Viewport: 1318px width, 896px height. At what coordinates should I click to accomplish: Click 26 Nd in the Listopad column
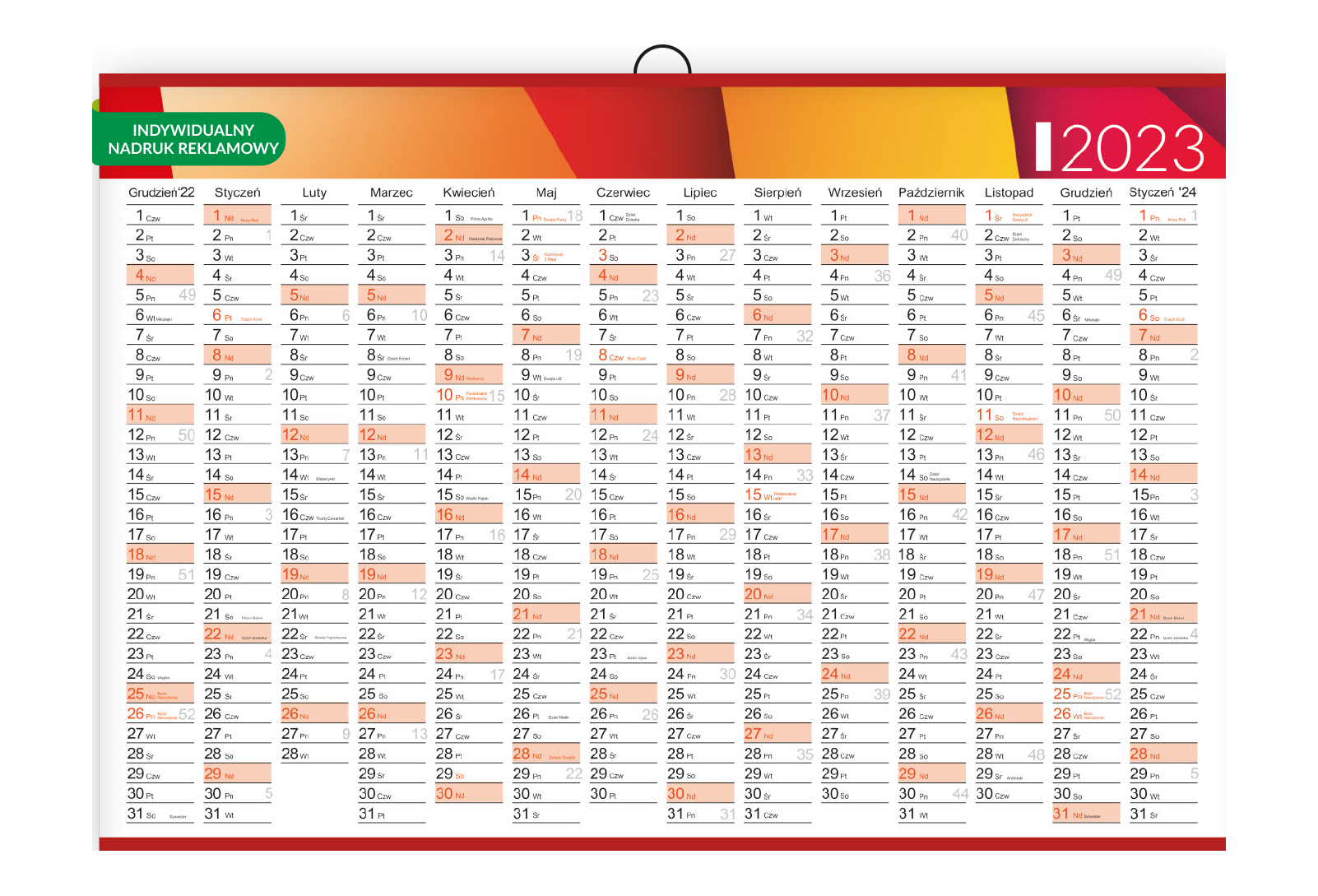pyautogui.click(x=1009, y=714)
